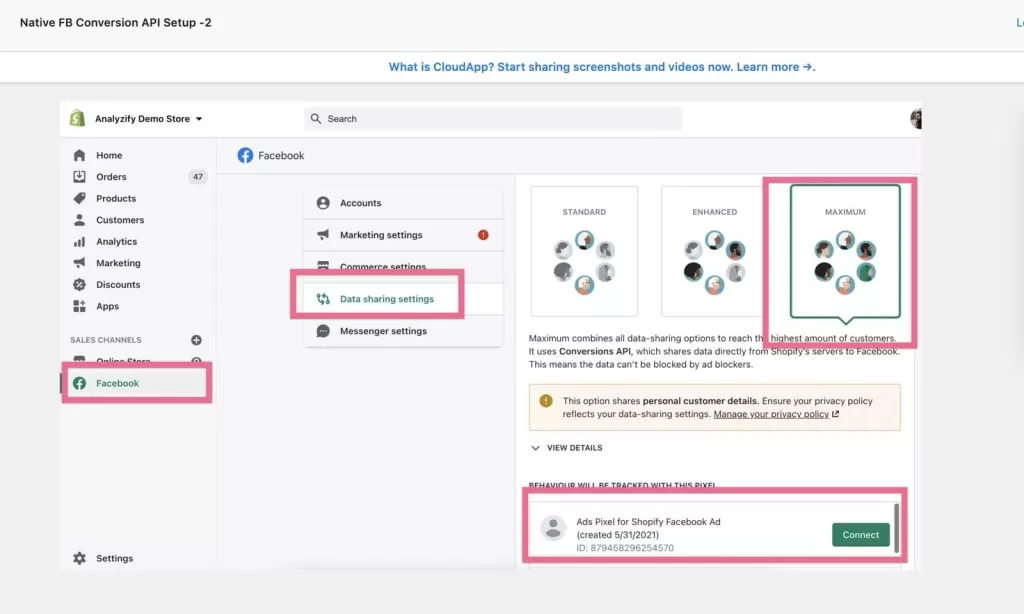Click the pixel list scrollbar

(x=897, y=528)
